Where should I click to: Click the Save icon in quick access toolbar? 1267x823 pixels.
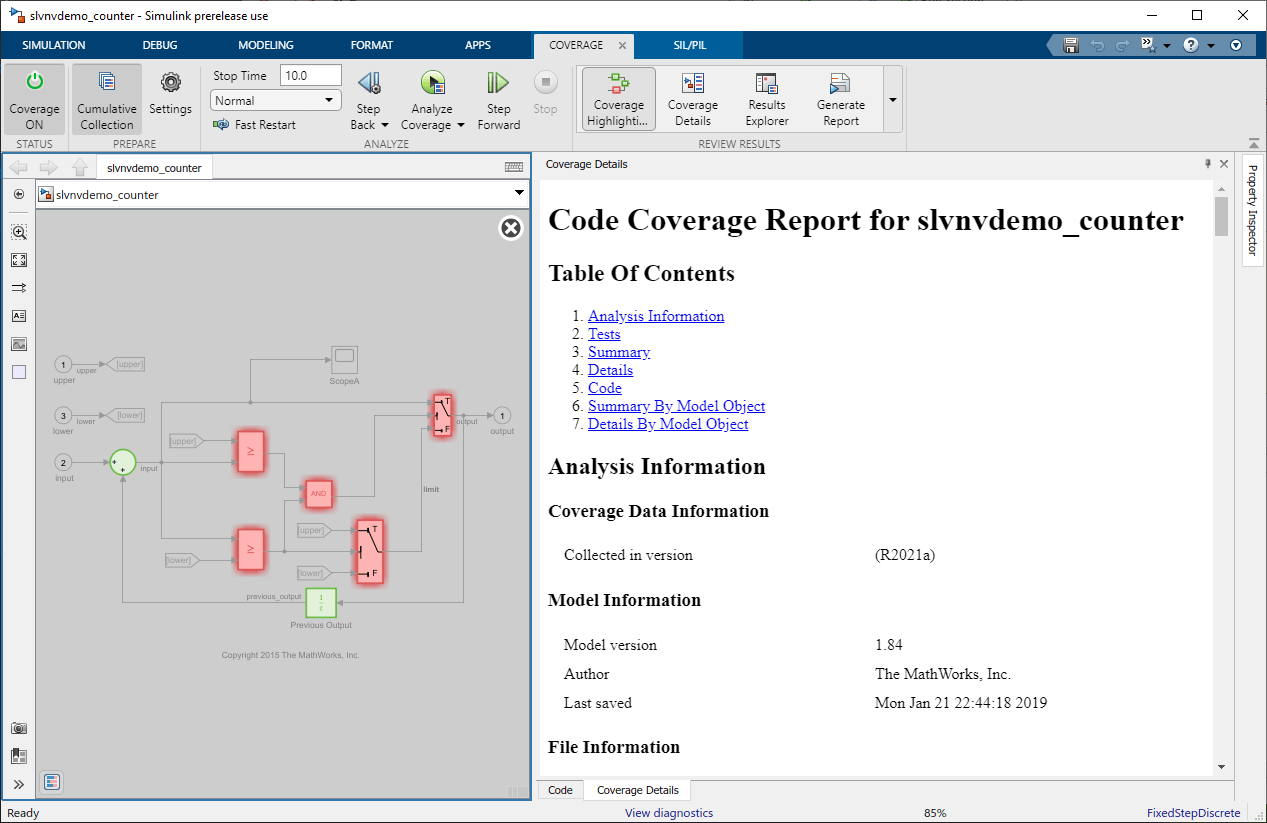1071,45
